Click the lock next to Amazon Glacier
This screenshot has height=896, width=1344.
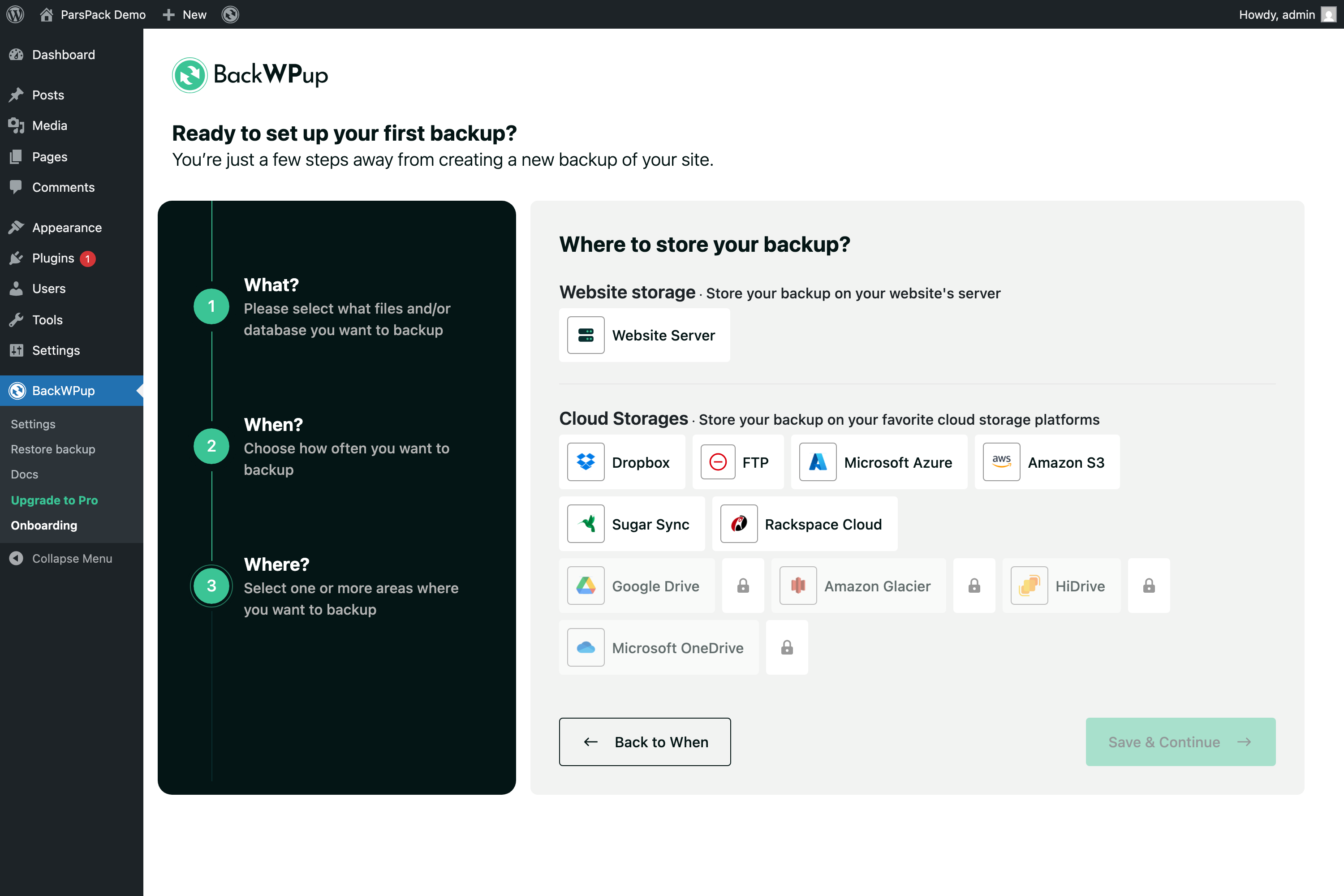coord(974,586)
